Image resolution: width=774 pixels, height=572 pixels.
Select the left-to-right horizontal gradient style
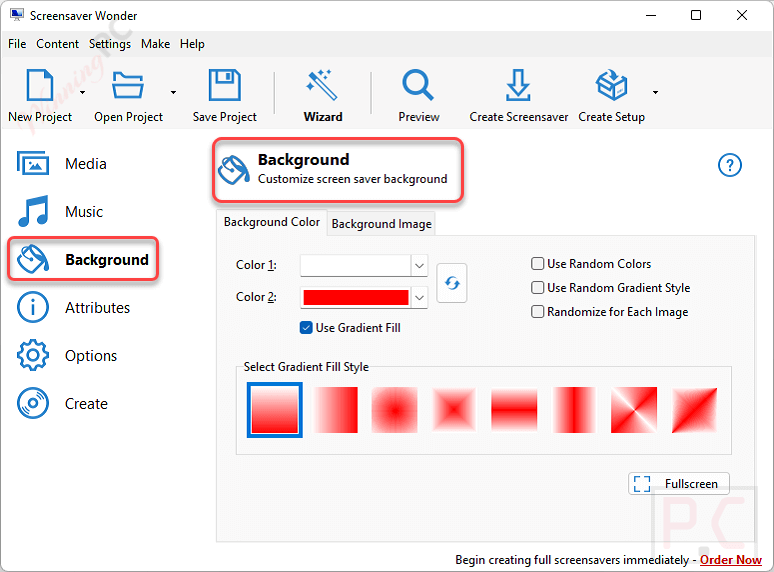click(335, 410)
